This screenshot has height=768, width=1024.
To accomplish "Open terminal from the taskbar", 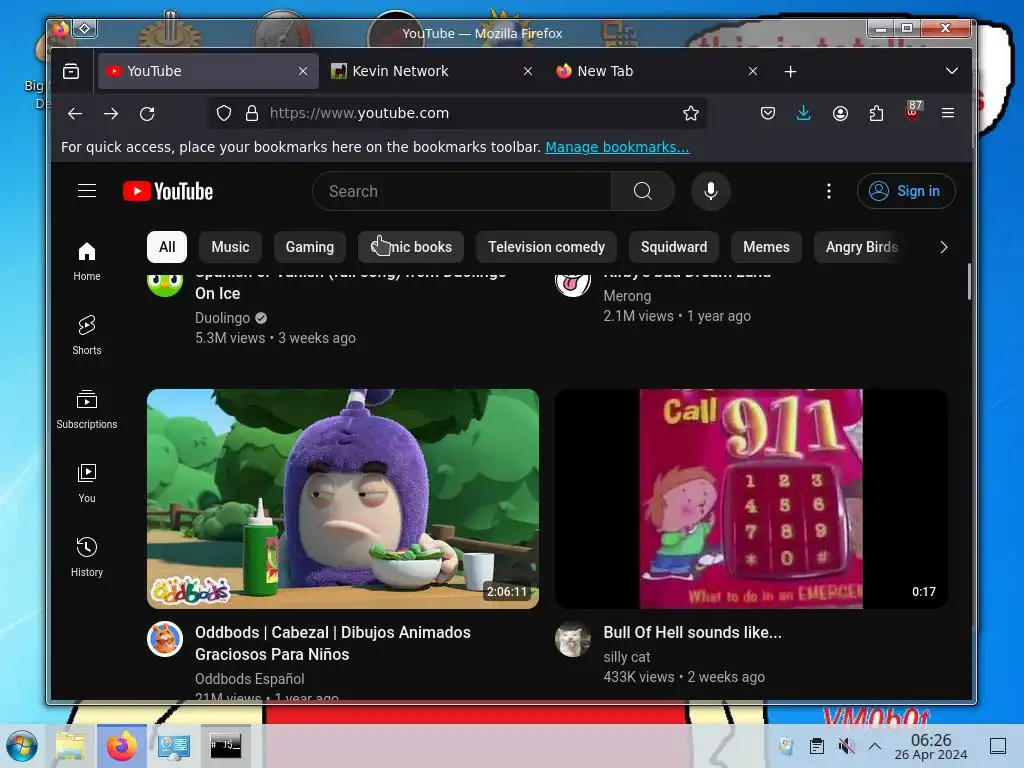I will [x=225, y=746].
